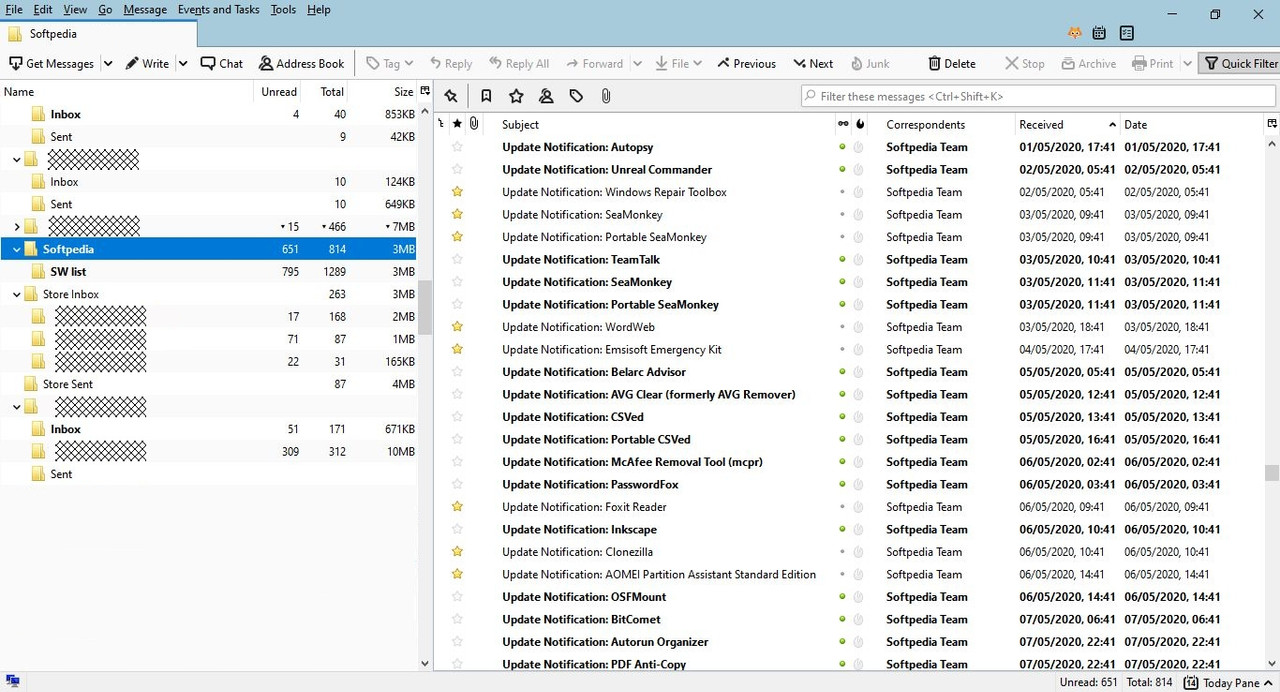The height and width of the screenshot is (692, 1280).
Task: Filter messages from address book contacts
Action: coord(546,96)
